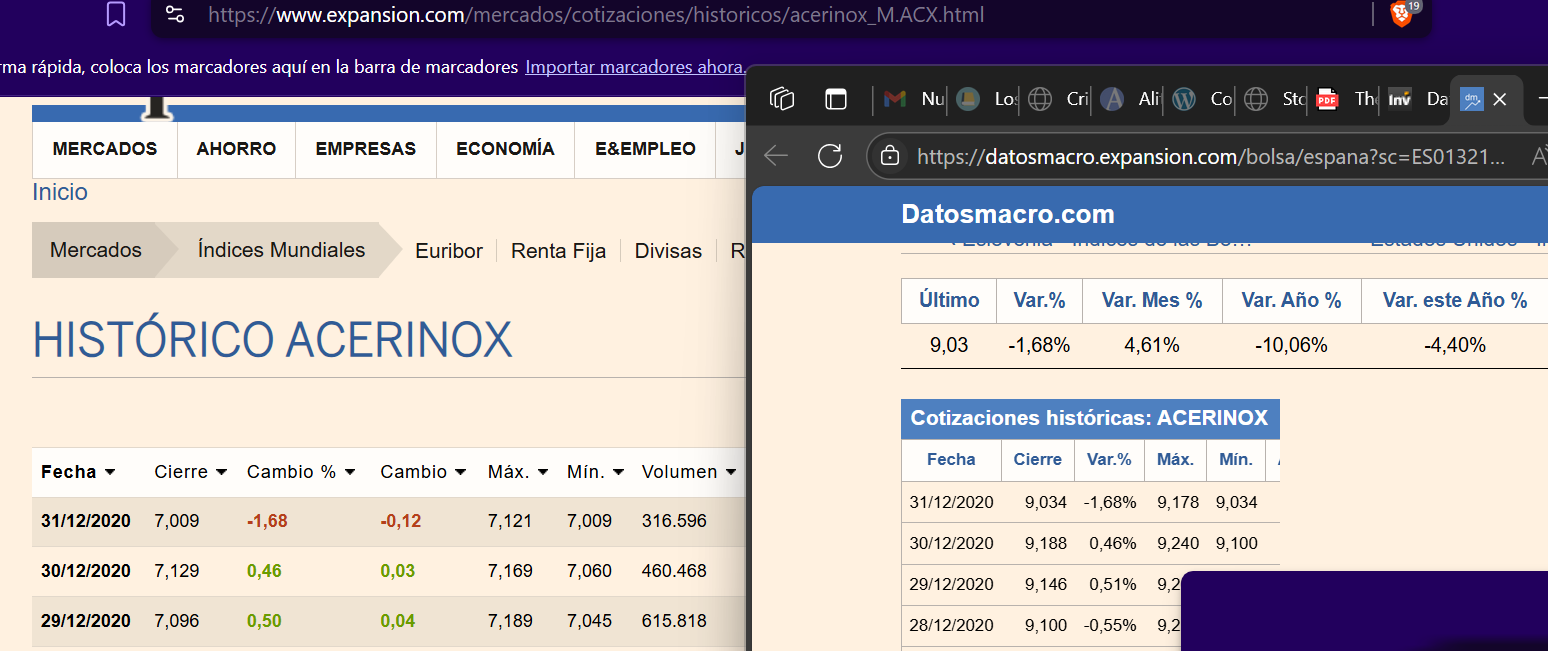Image resolution: width=1548 pixels, height=651 pixels.
Task: Click 'Var. Año %' header in Datosmacro
Action: [x=1291, y=300]
